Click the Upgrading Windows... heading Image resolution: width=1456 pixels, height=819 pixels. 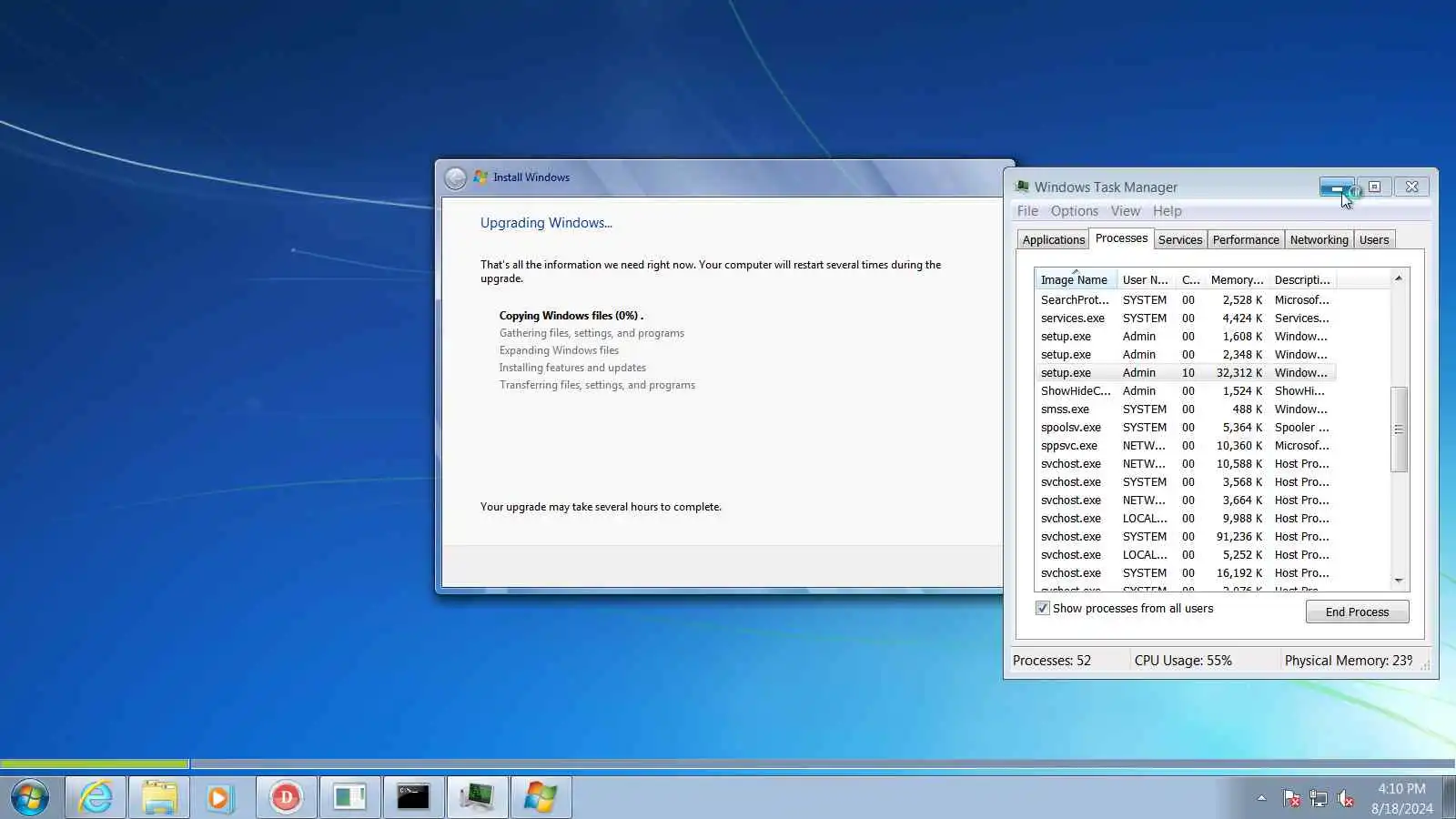point(546,223)
